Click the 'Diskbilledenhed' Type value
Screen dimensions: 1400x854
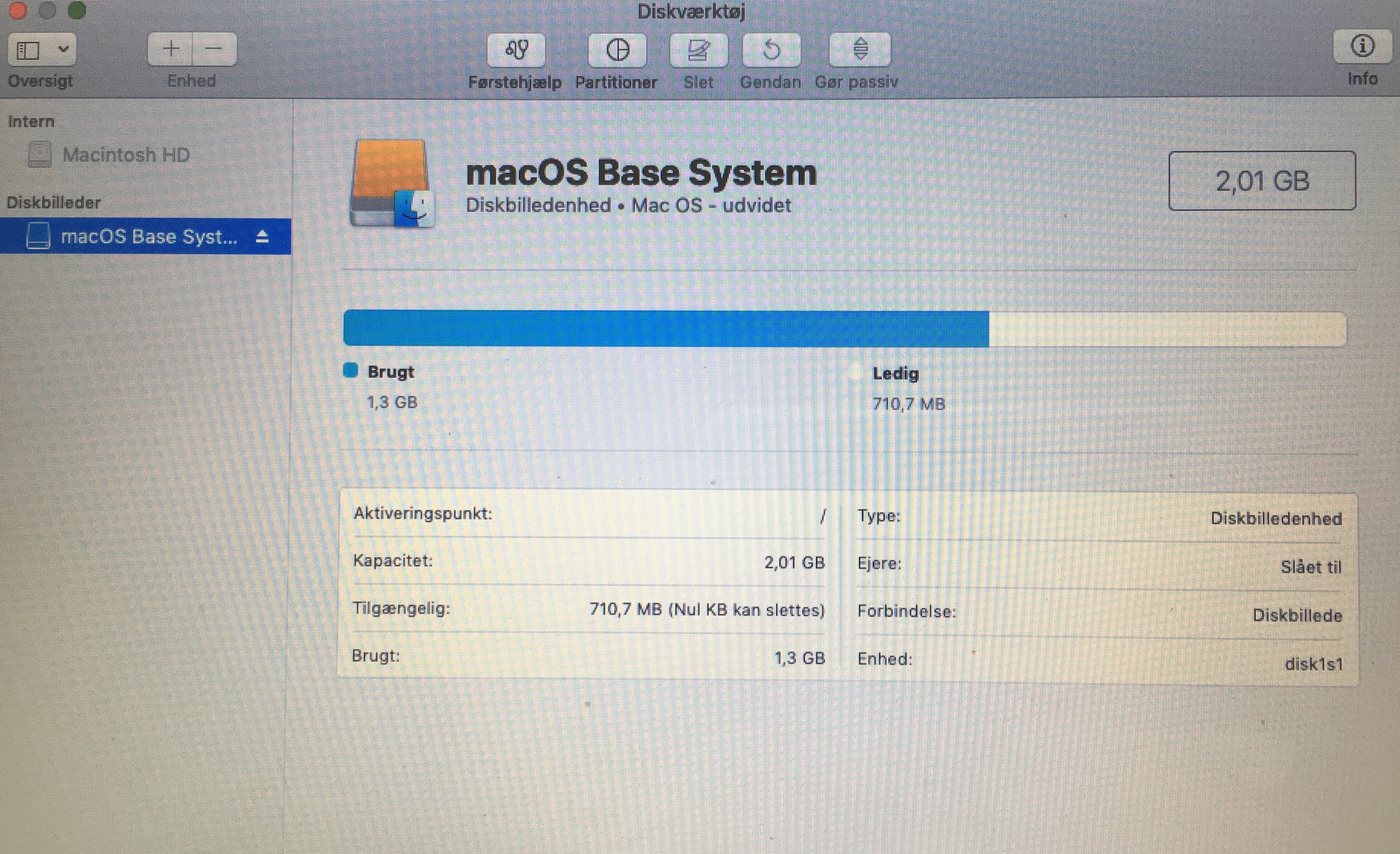[x=1276, y=518]
